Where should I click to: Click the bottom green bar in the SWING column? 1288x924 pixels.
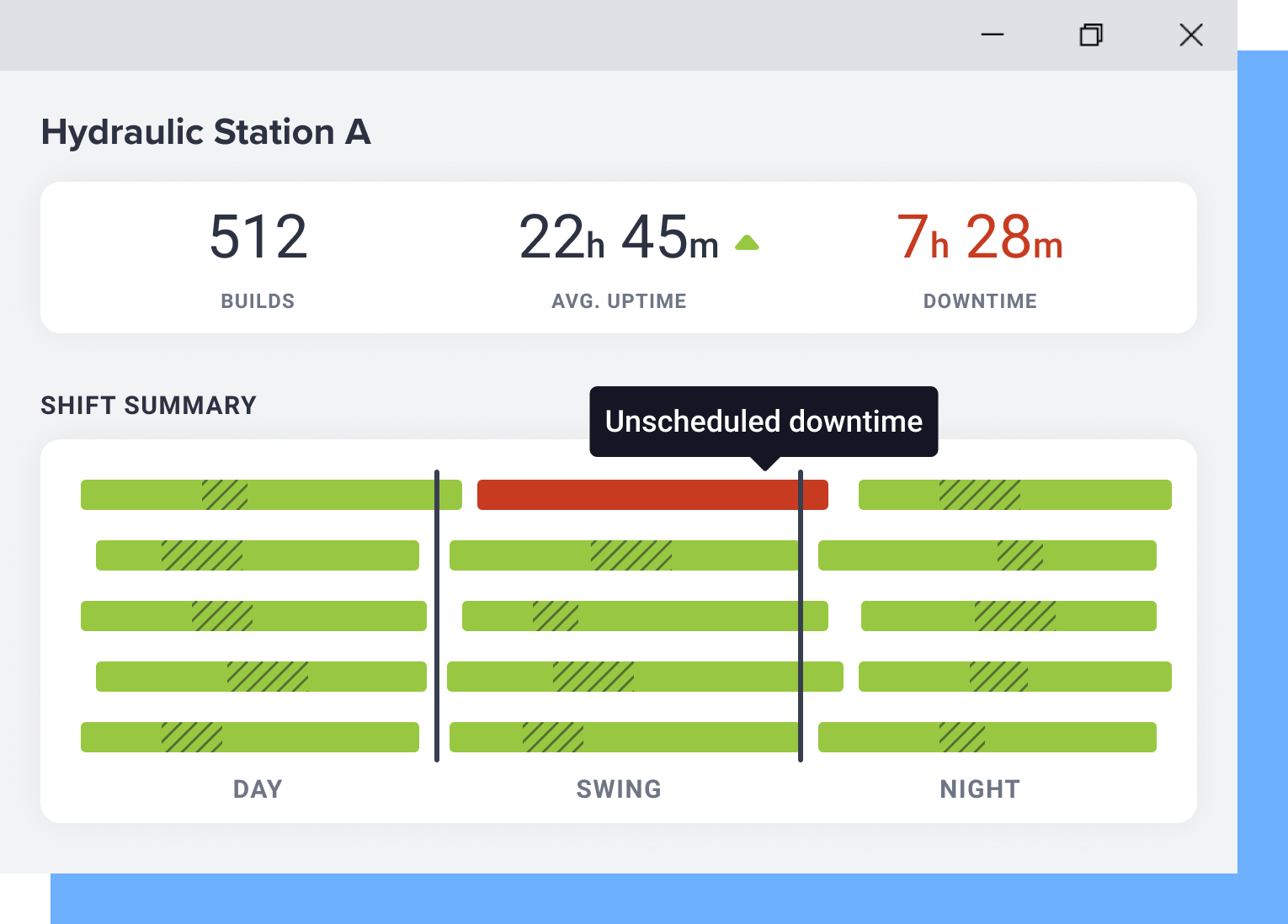click(x=625, y=737)
